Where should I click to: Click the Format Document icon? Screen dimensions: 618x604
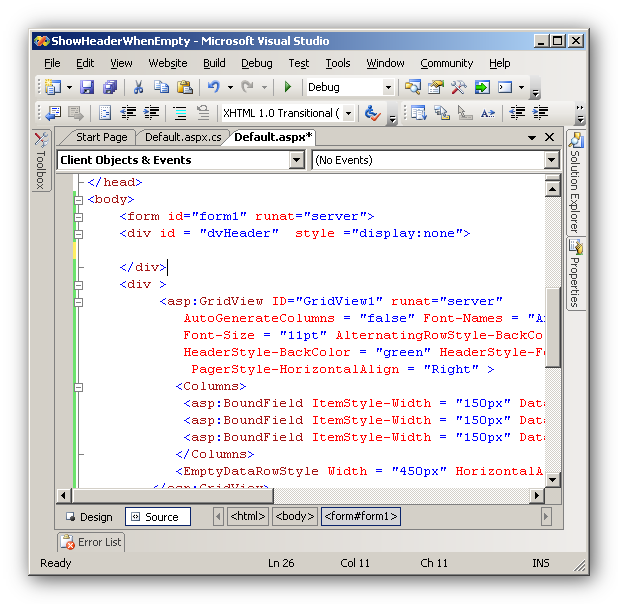coord(105,114)
